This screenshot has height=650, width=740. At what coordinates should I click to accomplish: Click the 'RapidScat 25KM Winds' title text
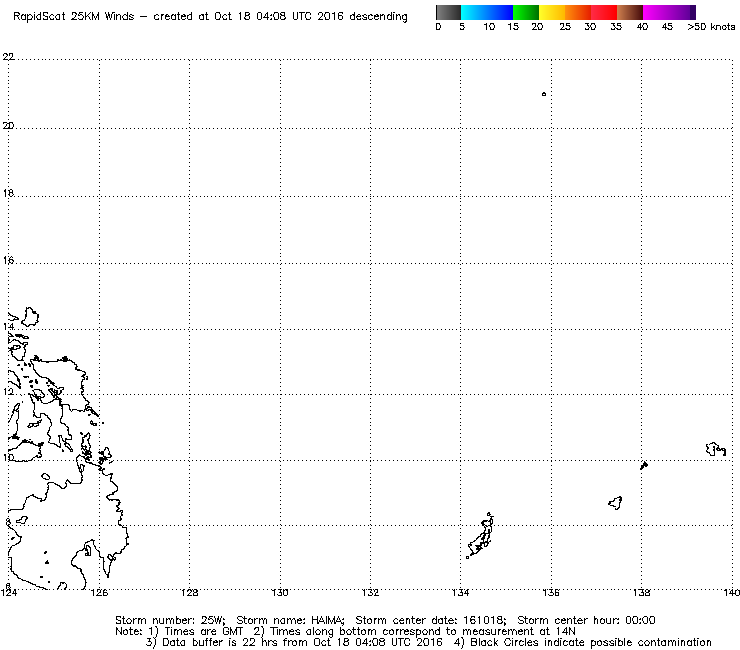click(x=74, y=17)
